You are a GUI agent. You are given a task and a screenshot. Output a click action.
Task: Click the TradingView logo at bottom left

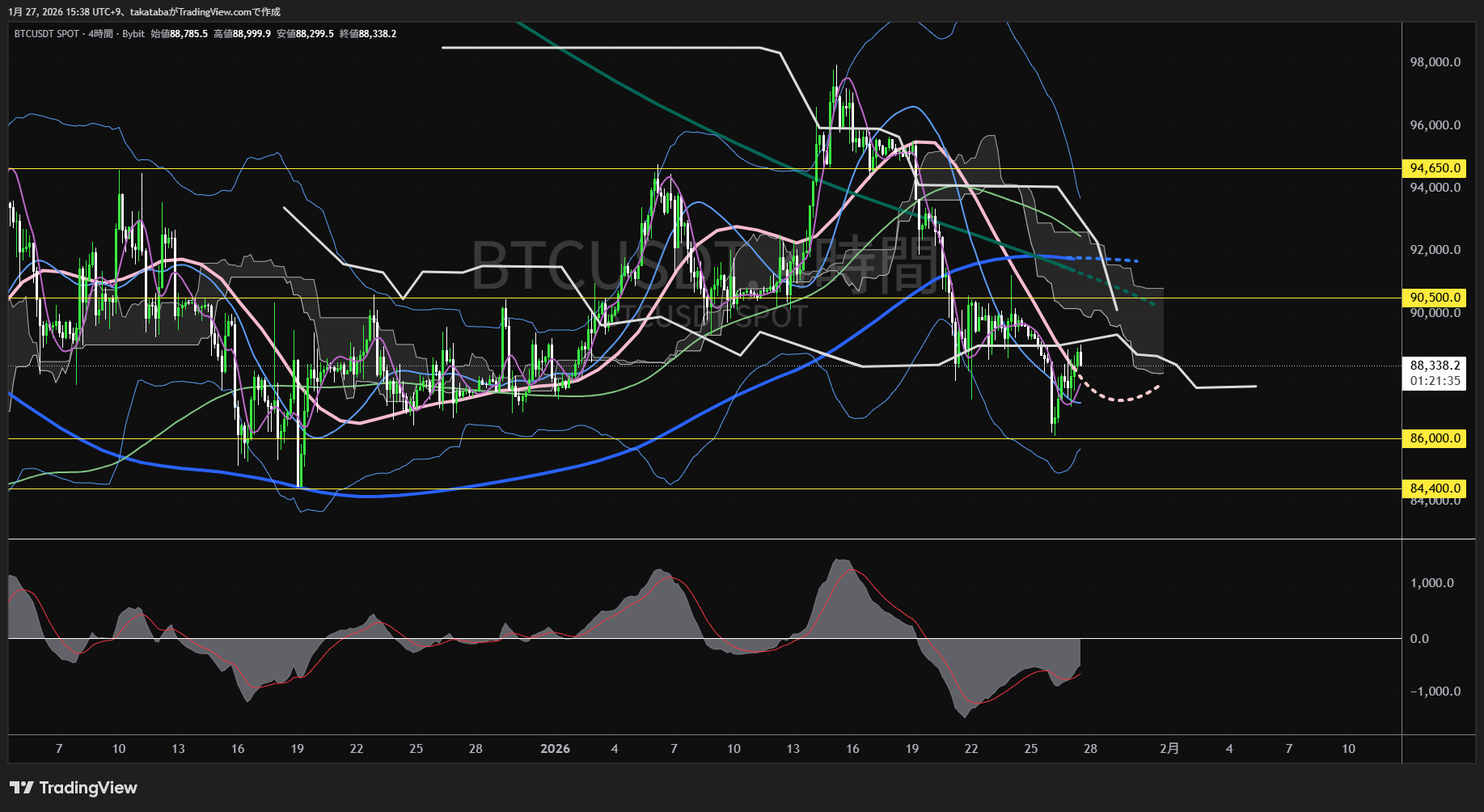(x=74, y=788)
